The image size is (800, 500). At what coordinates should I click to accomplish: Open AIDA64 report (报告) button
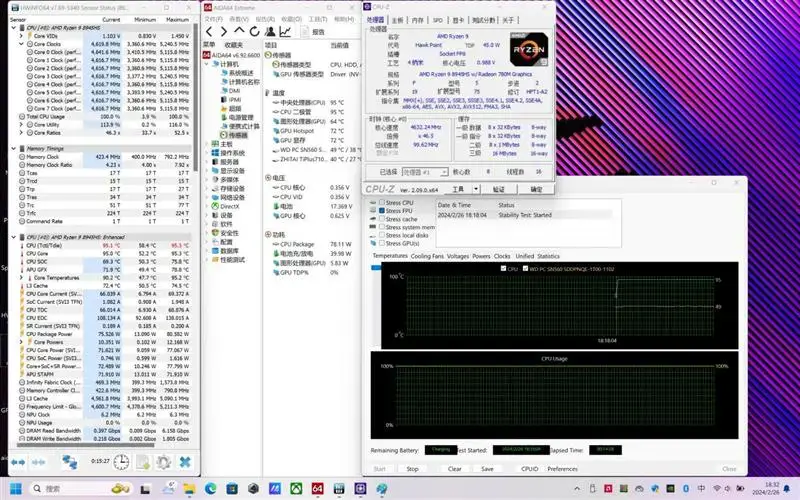[x=312, y=32]
